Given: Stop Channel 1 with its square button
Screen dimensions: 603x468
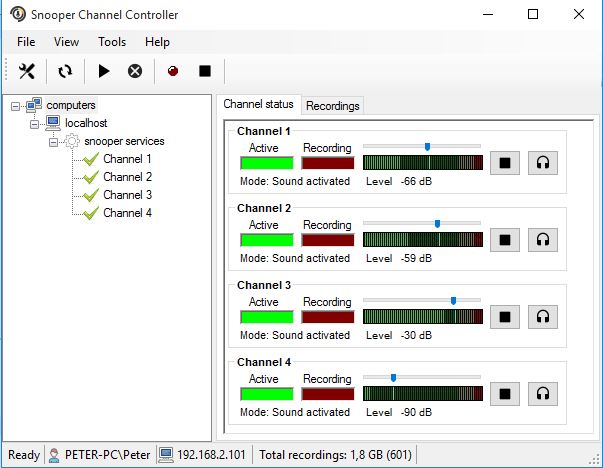Looking at the screenshot, I should click(x=505, y=163).
